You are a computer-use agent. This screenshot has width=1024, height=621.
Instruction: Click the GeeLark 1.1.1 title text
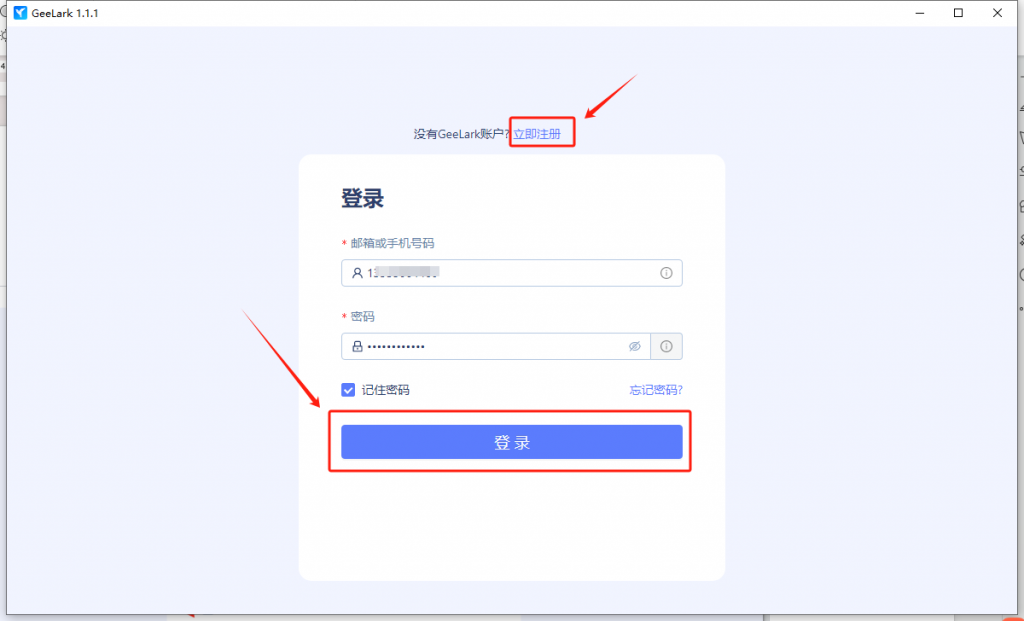(65, 13)
